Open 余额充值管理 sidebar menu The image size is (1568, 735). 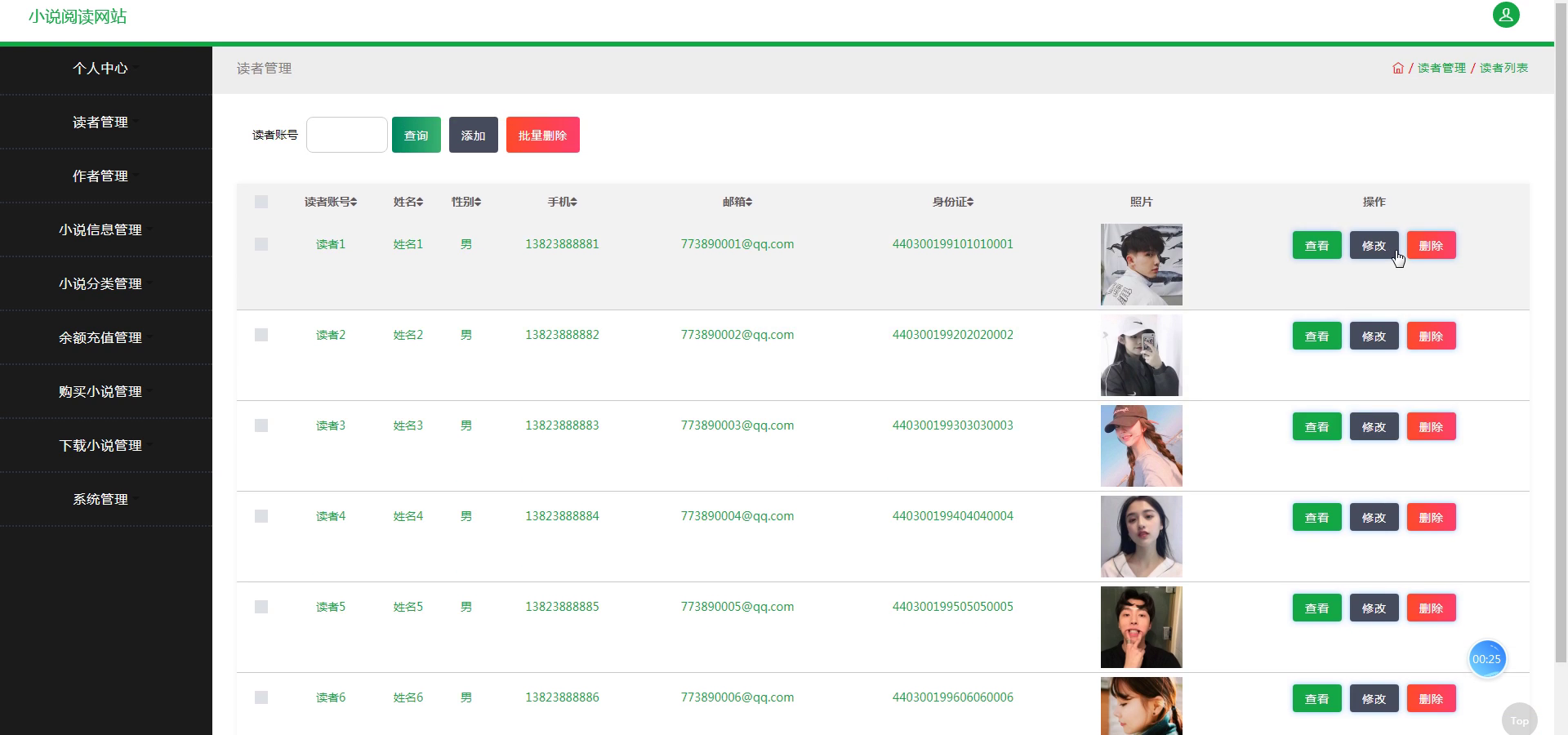click(x=106, y=338)
